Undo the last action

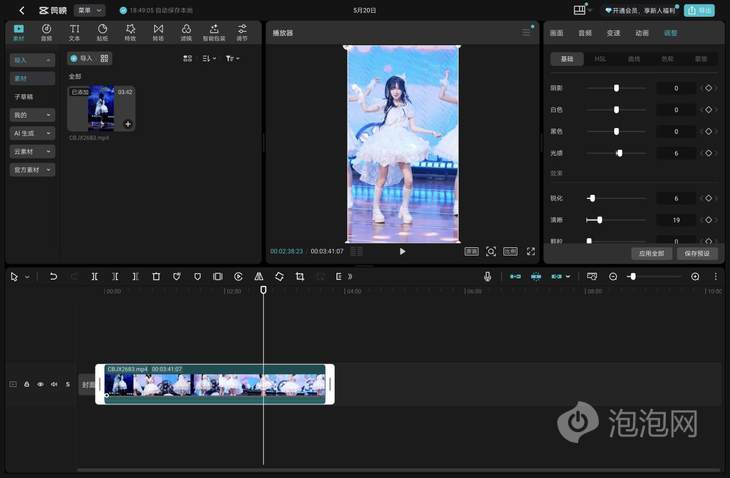(x=53, y=276)
